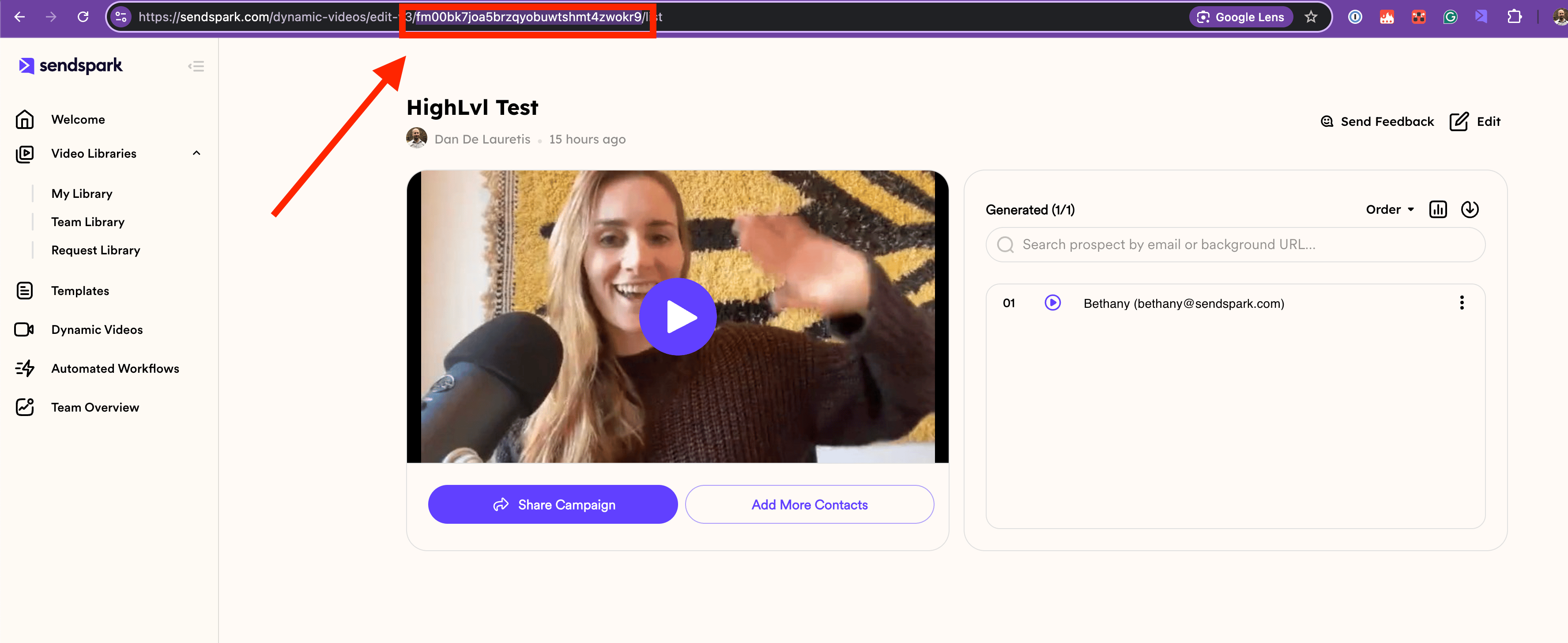Open Bethany row three-dot menu
The height and width of the screenshot is (643, 1568).
[1462, 303]
